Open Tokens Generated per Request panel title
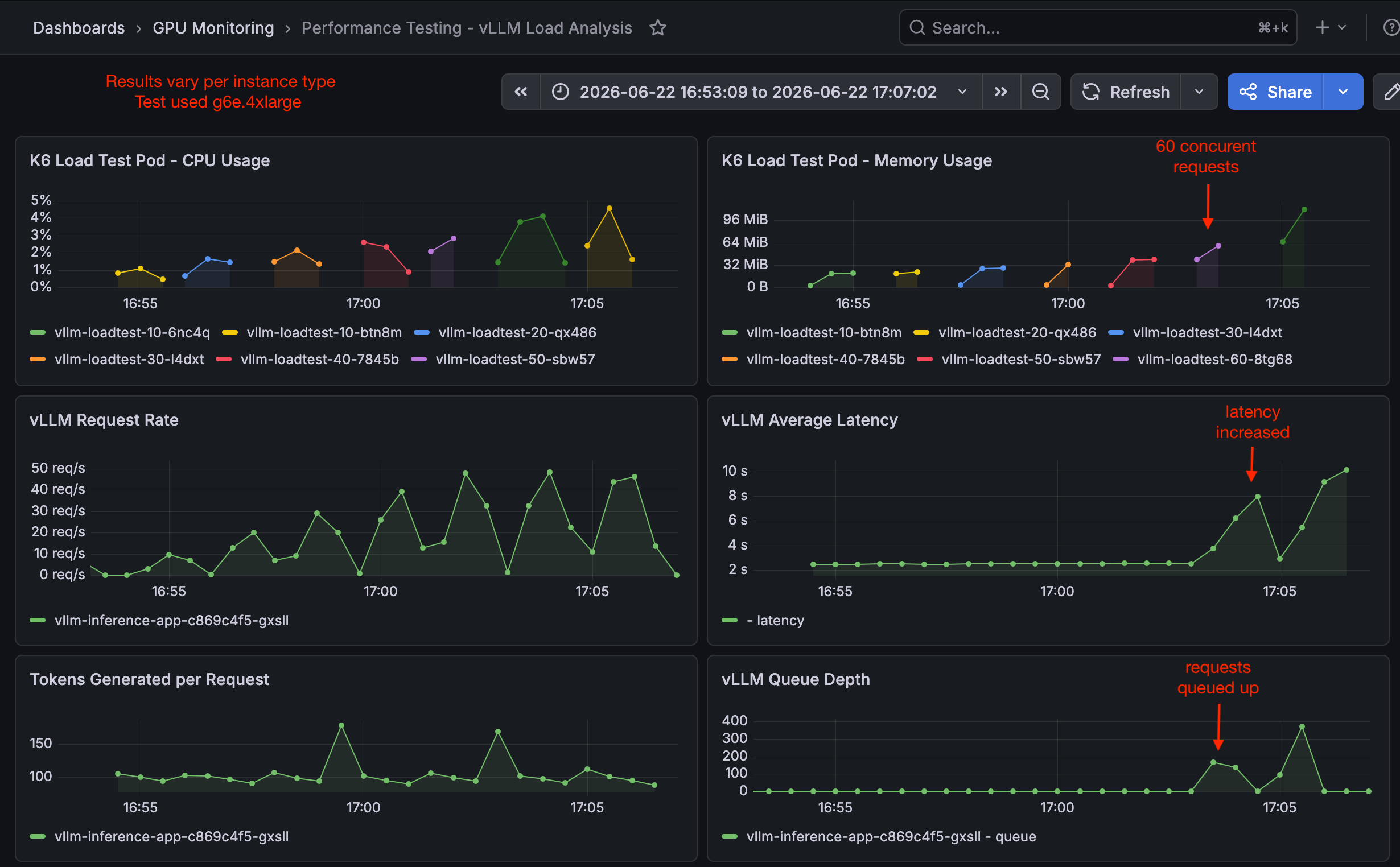 pos(149,679)
